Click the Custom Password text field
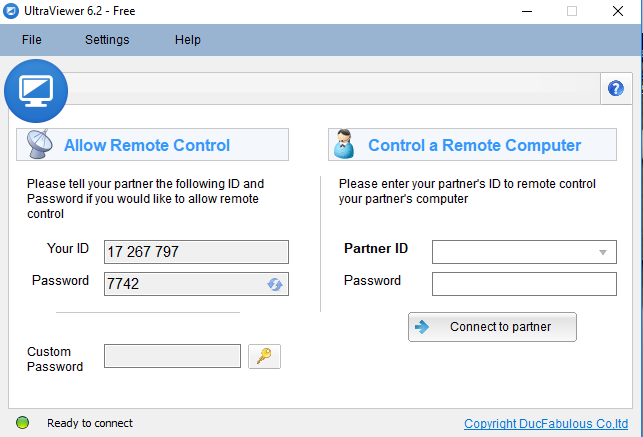 click(x=172, y=356)
